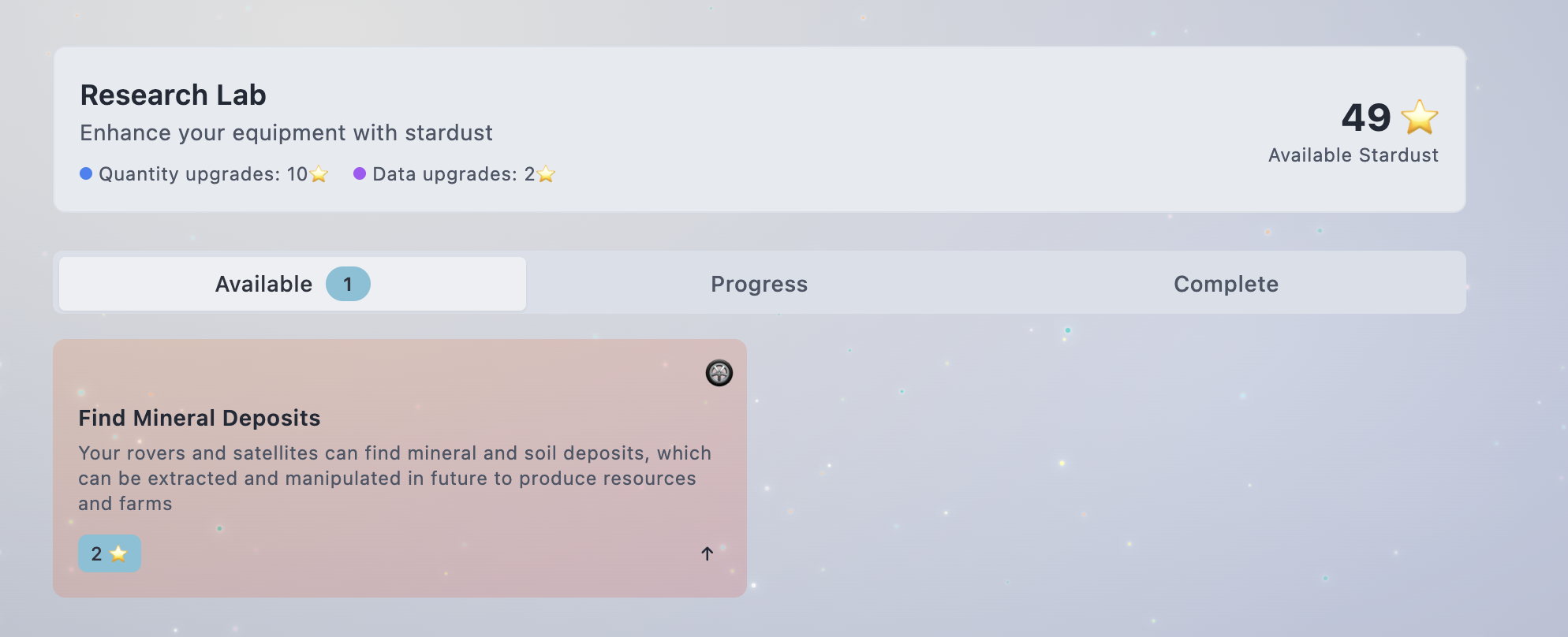Click the upgrade arrow on Find Mineral Deposits
The height and width of the screenshot is (637, 1568).
[x=707, y=553]
